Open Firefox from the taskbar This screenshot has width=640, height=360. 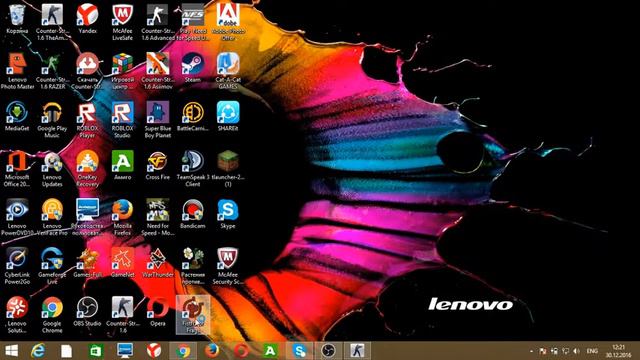212,351
